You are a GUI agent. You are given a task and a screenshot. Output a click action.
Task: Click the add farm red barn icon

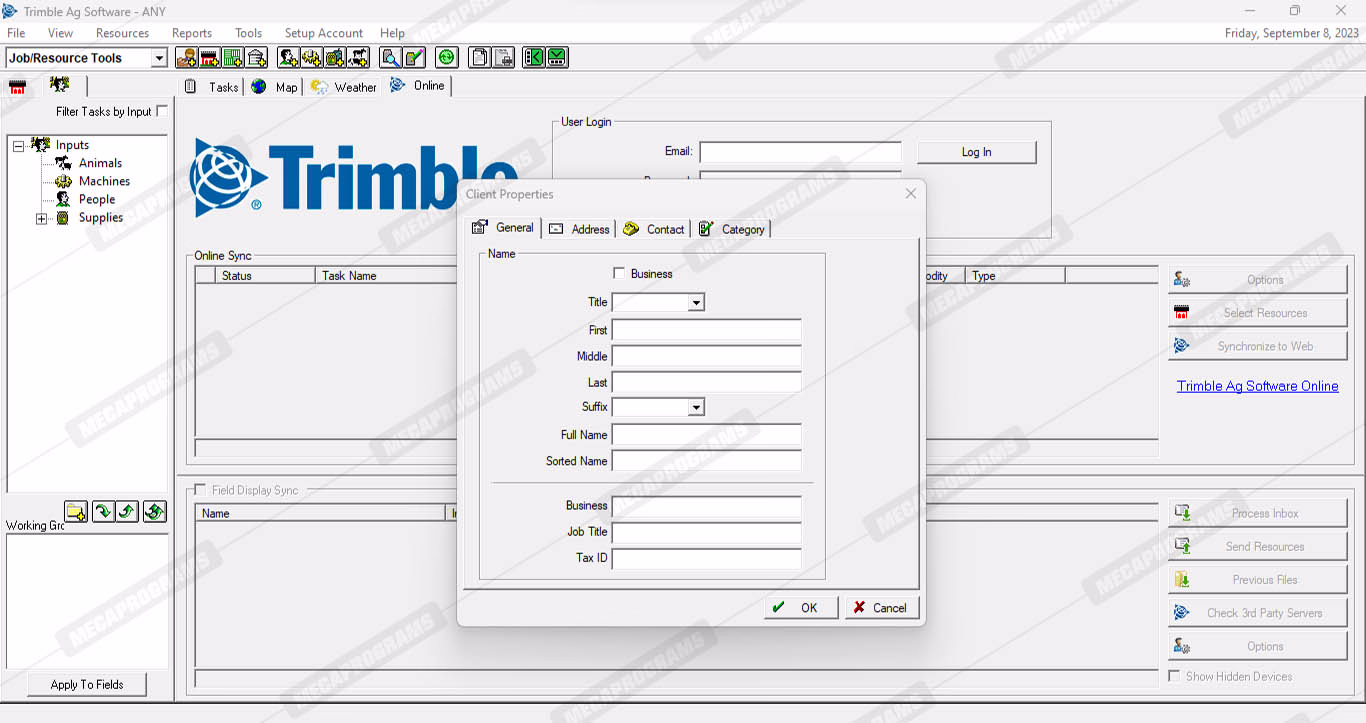click(x=209, y=58)
